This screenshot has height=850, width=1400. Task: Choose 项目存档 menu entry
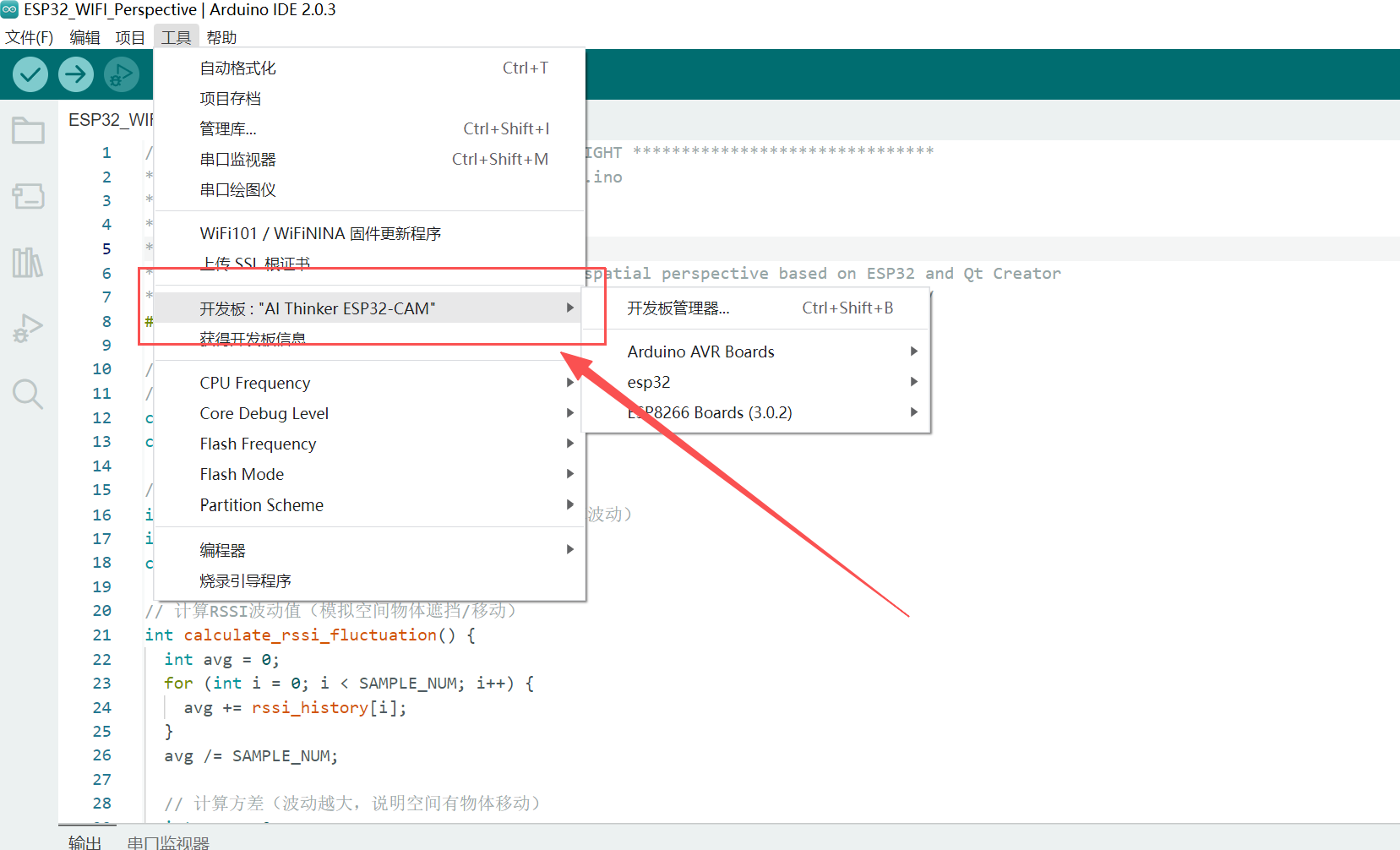coord(370,98)
